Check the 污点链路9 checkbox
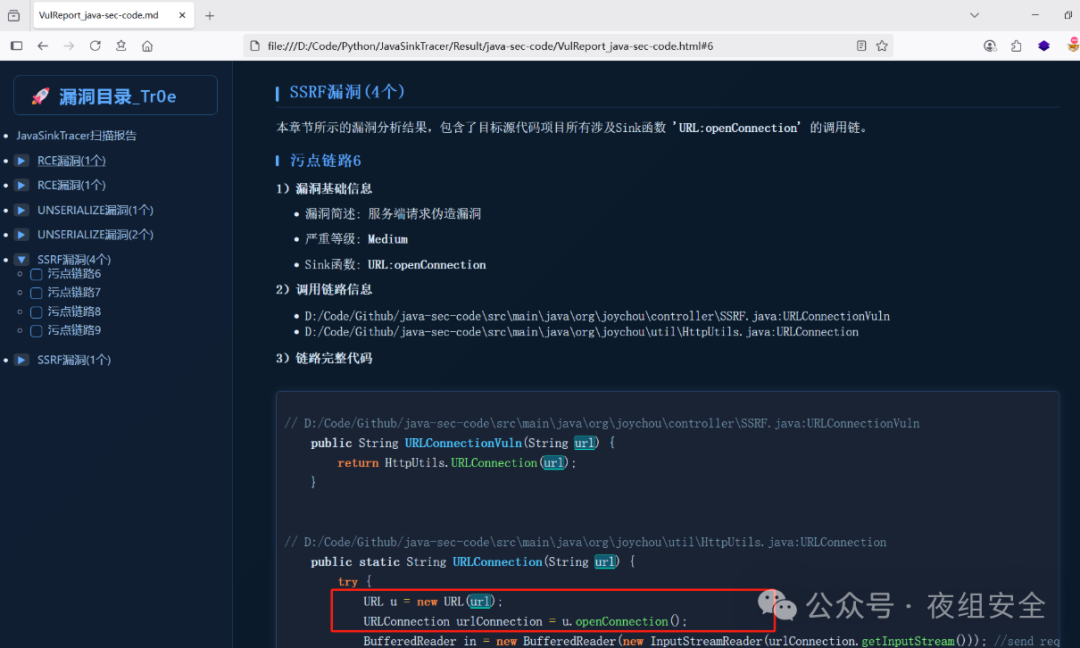Screen dimensions: 1080x648 pos(37,331)
